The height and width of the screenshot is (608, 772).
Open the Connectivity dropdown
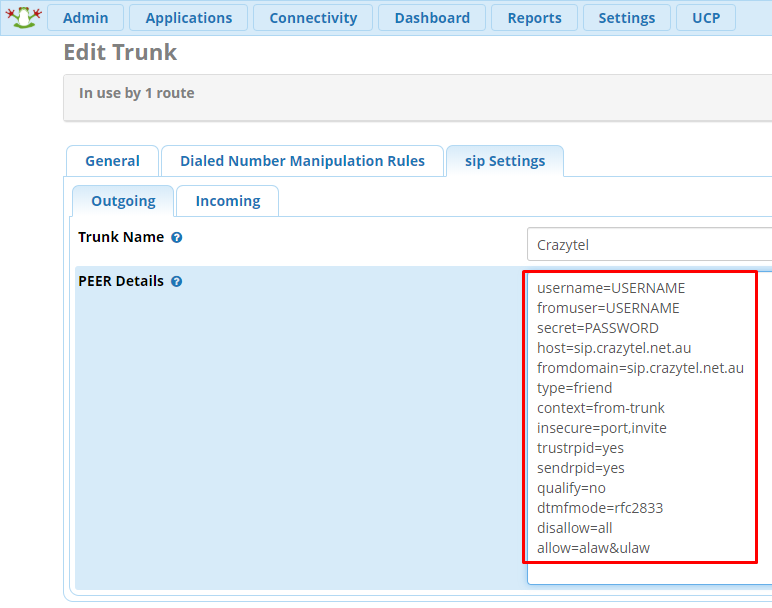(312, 18)
